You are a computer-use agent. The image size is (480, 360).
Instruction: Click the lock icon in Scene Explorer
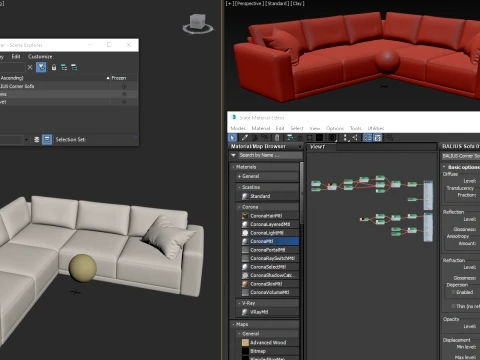[x=54, y=68]
